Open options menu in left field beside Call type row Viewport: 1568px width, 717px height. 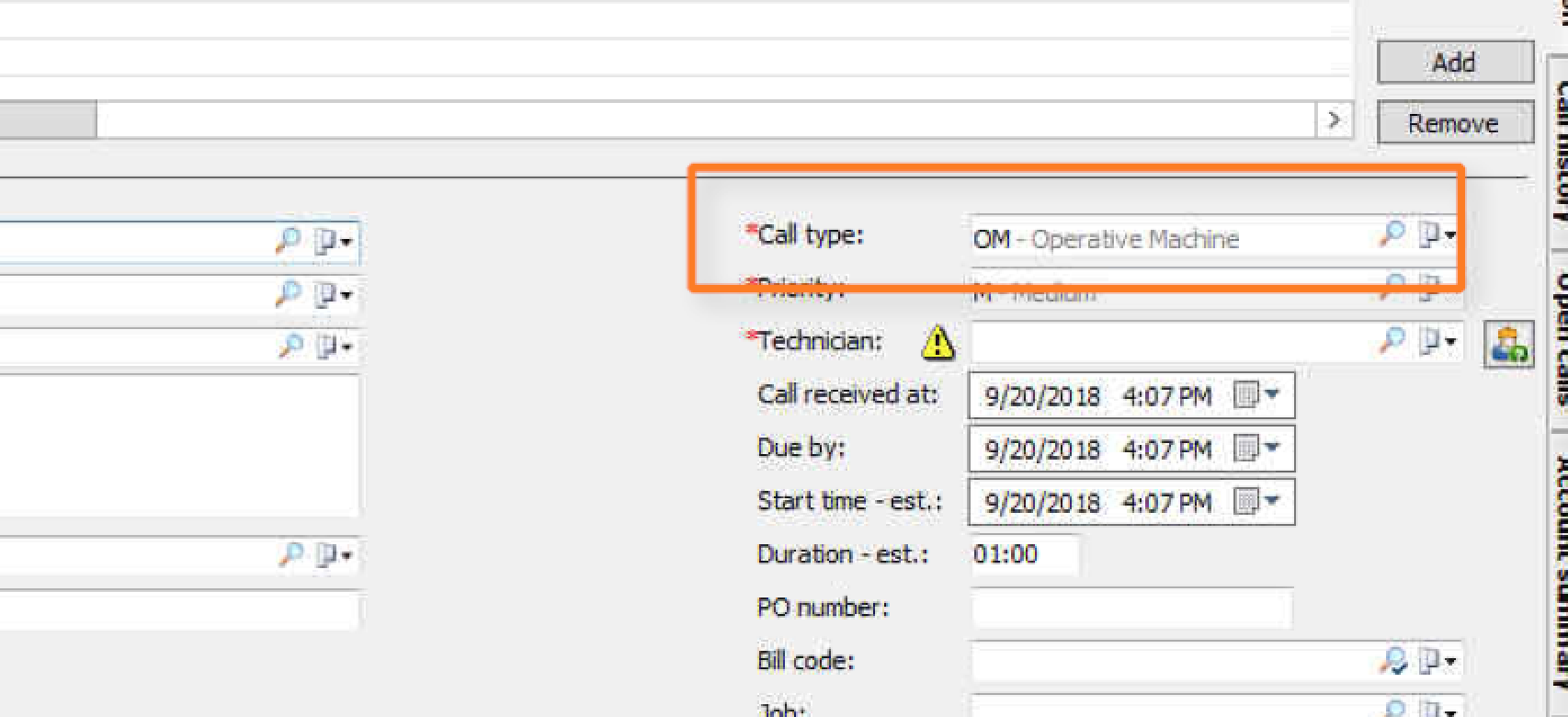click(334, 243)
